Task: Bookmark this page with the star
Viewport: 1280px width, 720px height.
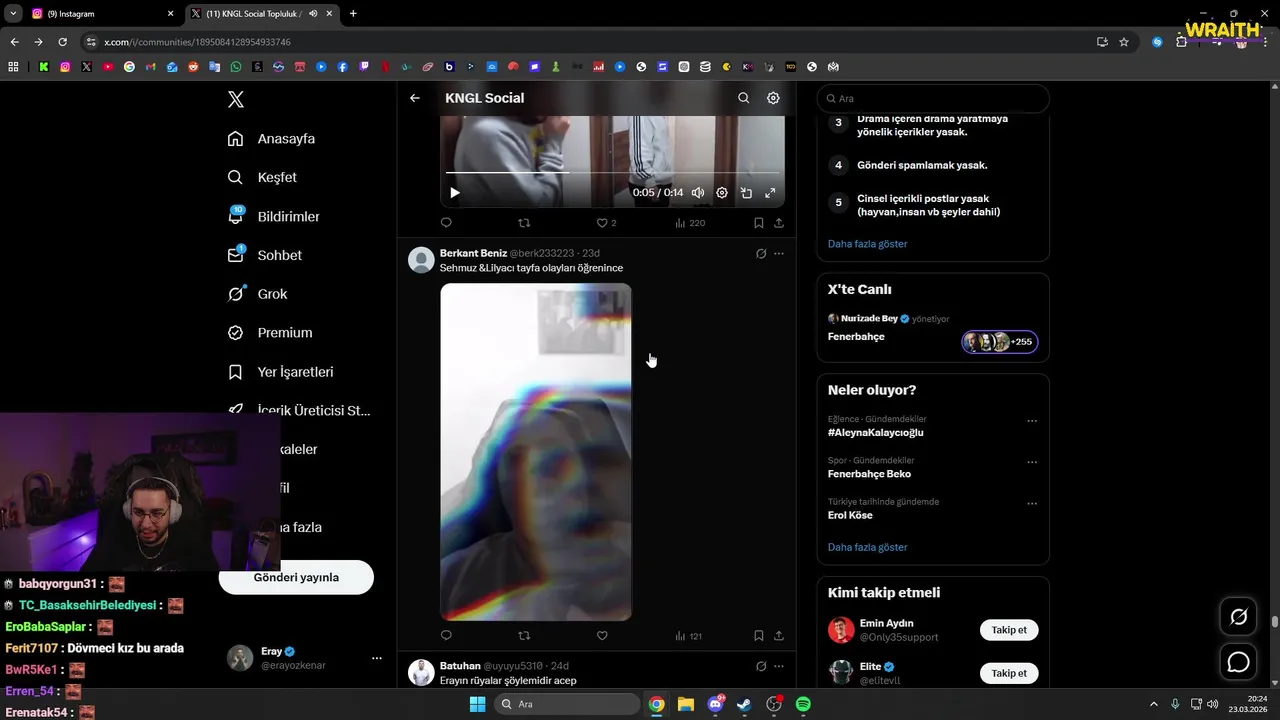Action: pos(1124,42)
